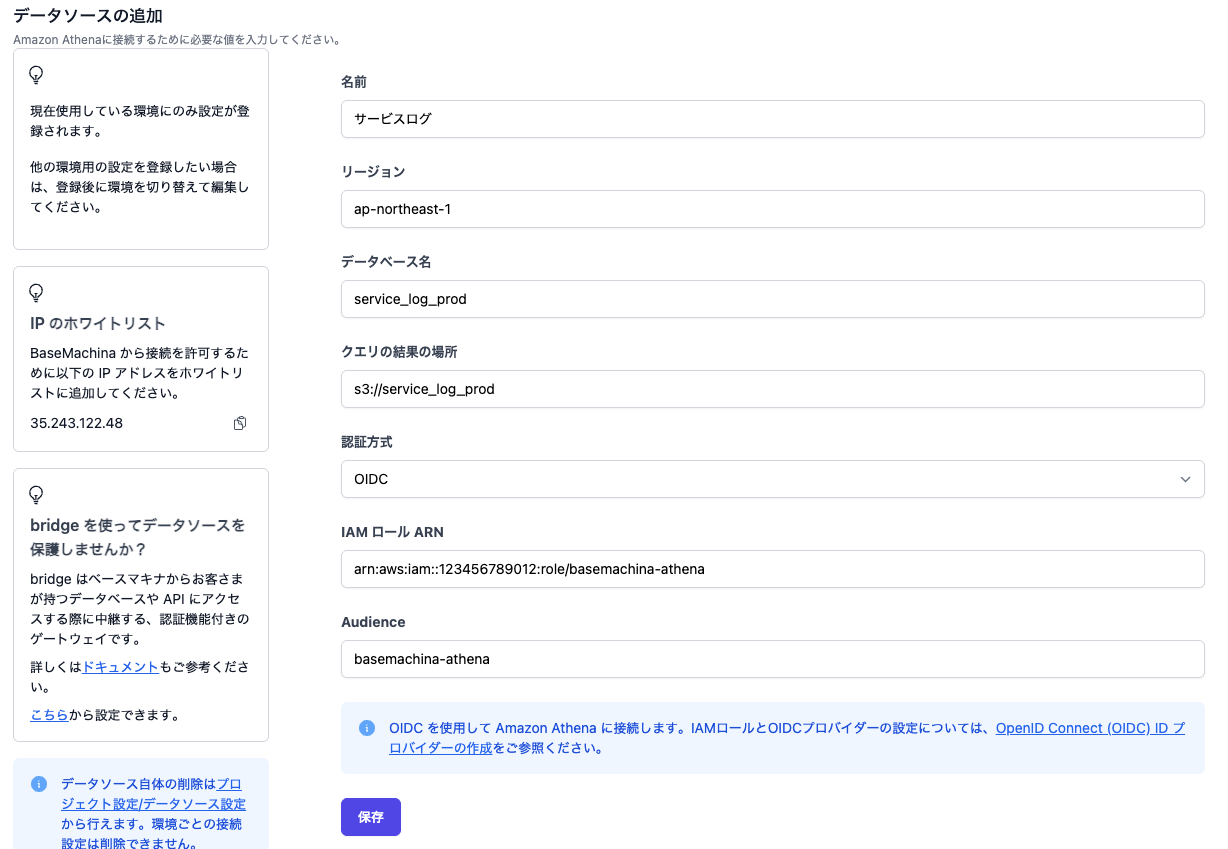Click the 名前 input field
The image size is (1228, 849).
tap(772, 119)
